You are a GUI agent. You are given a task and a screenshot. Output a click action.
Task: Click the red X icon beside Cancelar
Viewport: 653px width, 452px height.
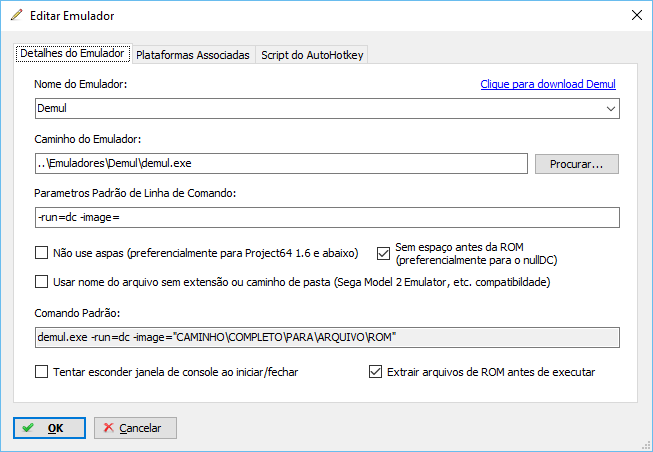[108, 428]
